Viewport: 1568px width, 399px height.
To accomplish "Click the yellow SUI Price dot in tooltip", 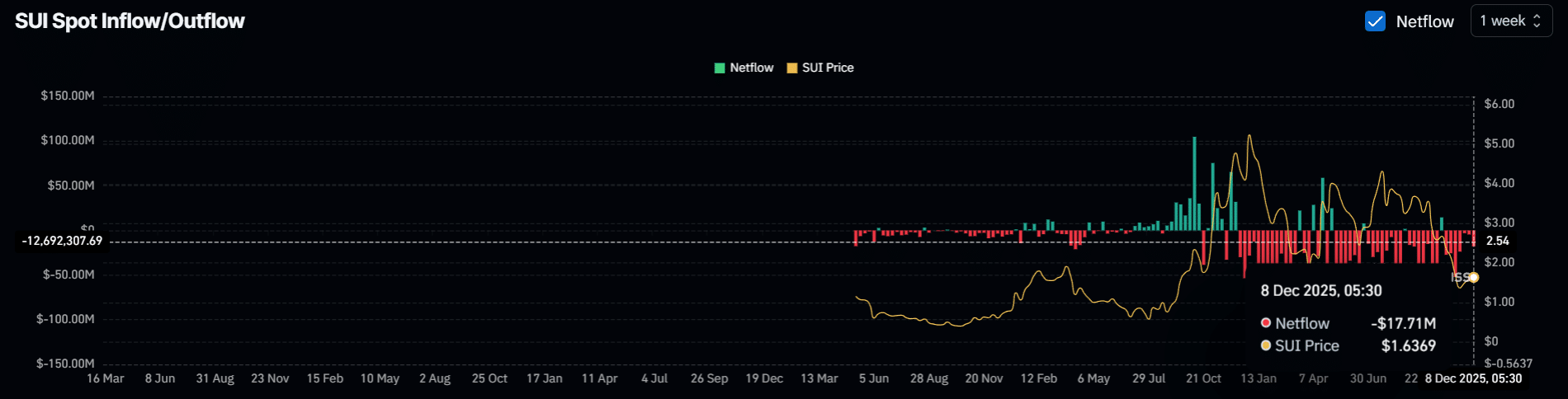I will 1266,345.
